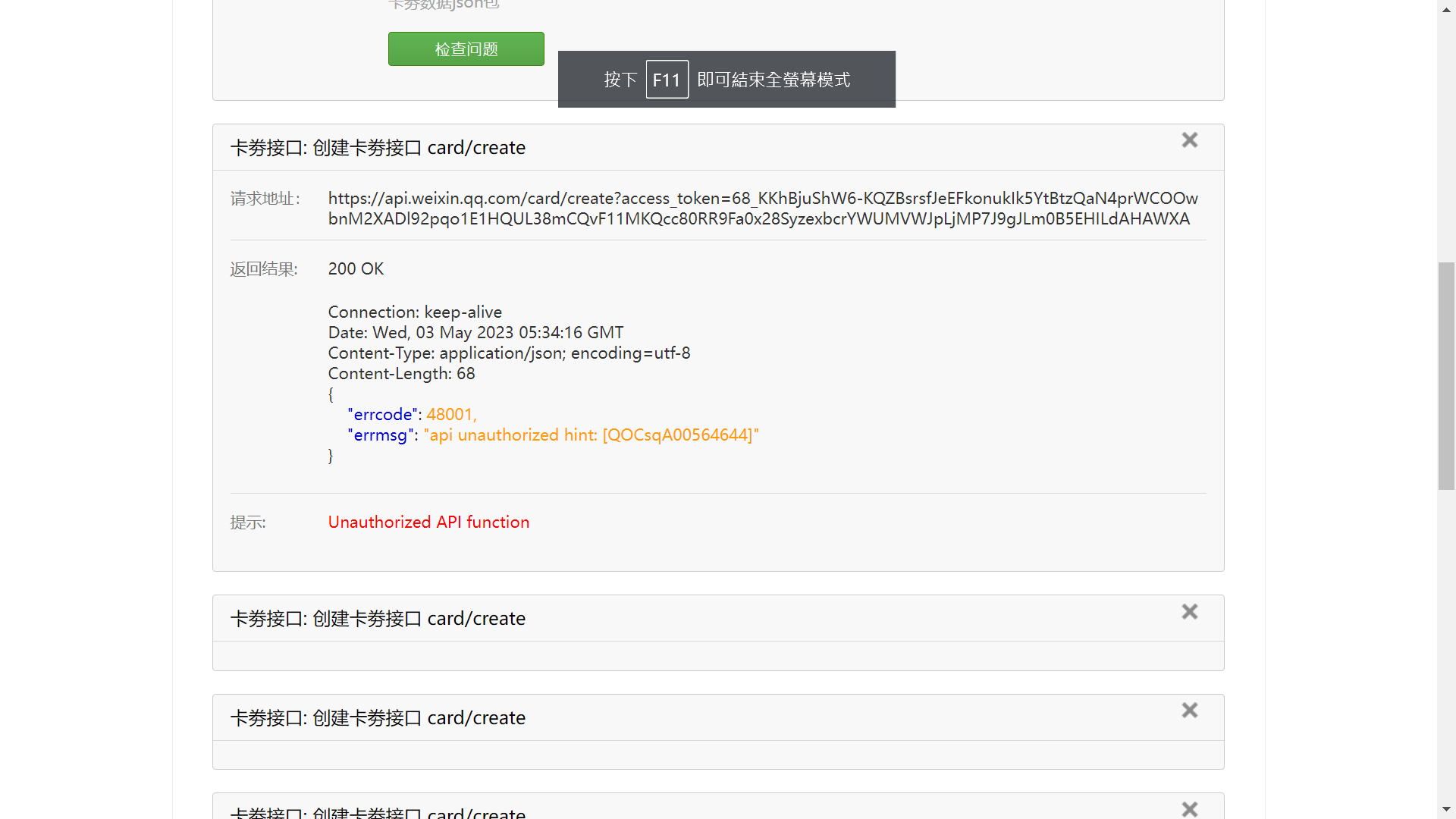Close the partially visible bottom panel
The image size is (1456, 819).
(1189, 809)
